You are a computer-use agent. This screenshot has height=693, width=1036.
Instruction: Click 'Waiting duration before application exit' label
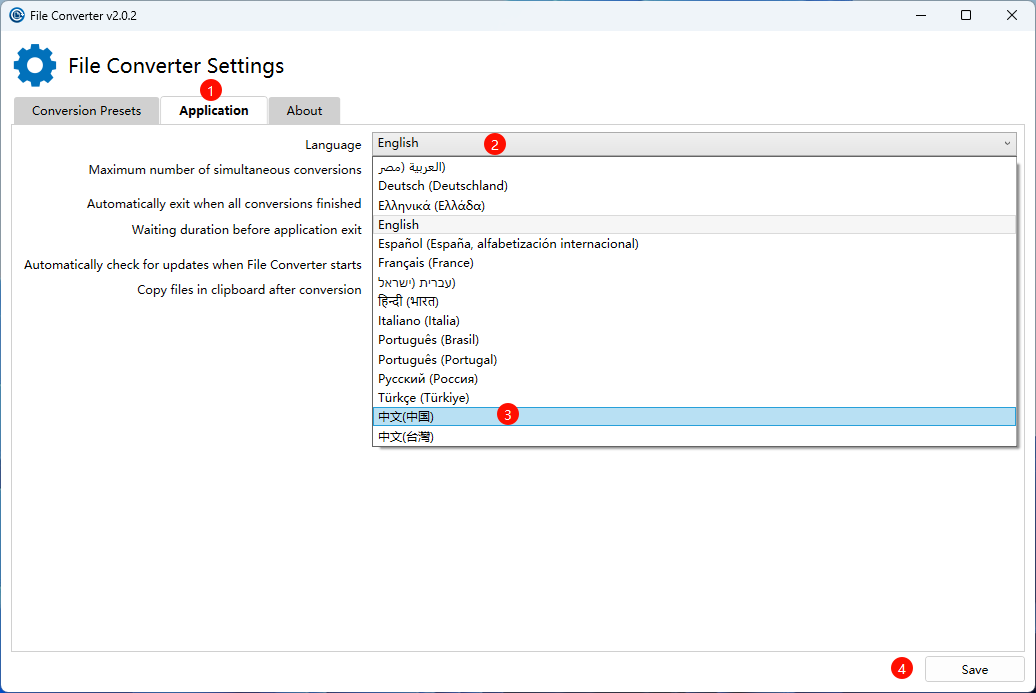coord(246,230)
